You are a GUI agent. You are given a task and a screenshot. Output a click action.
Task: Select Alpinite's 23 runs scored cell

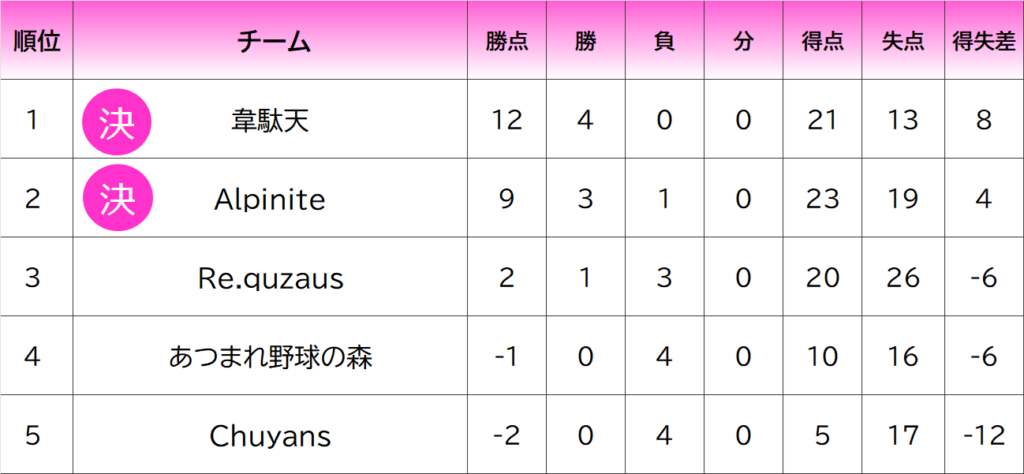pyautogui.click(x=822, y=200)
